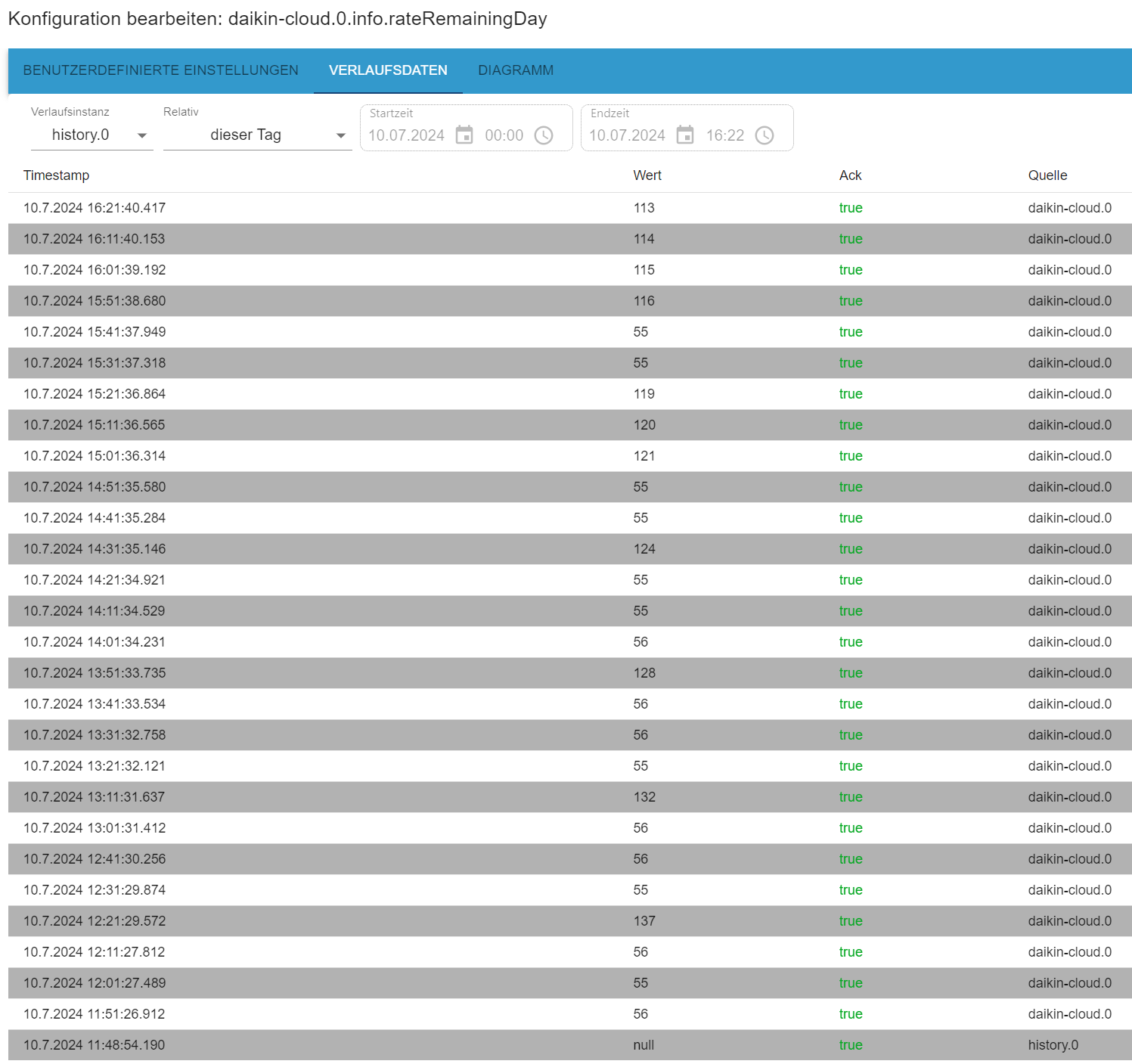Image resolution: width=1132 pixels, height=1064 pixels.
Task: Select row with timestamp 15:31:37.318
Action: pyautogui.click(x=570, y=363)
